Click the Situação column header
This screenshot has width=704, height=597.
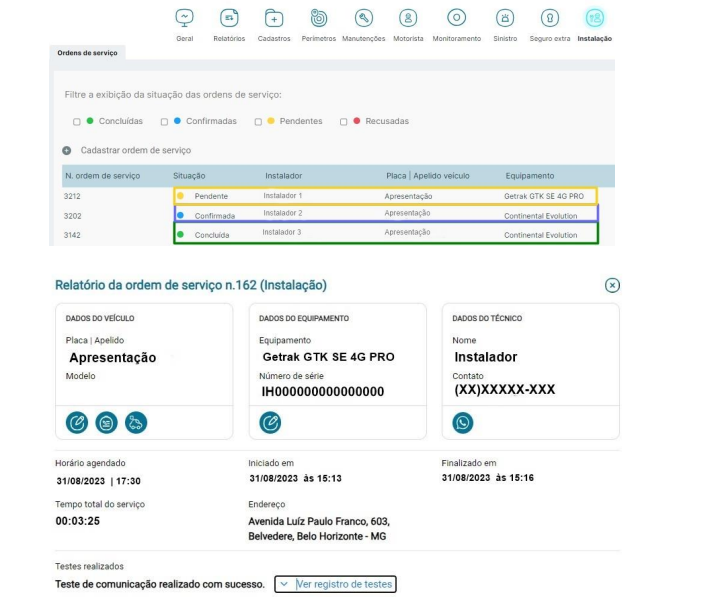pyautogui.click(x=189, y=176)
